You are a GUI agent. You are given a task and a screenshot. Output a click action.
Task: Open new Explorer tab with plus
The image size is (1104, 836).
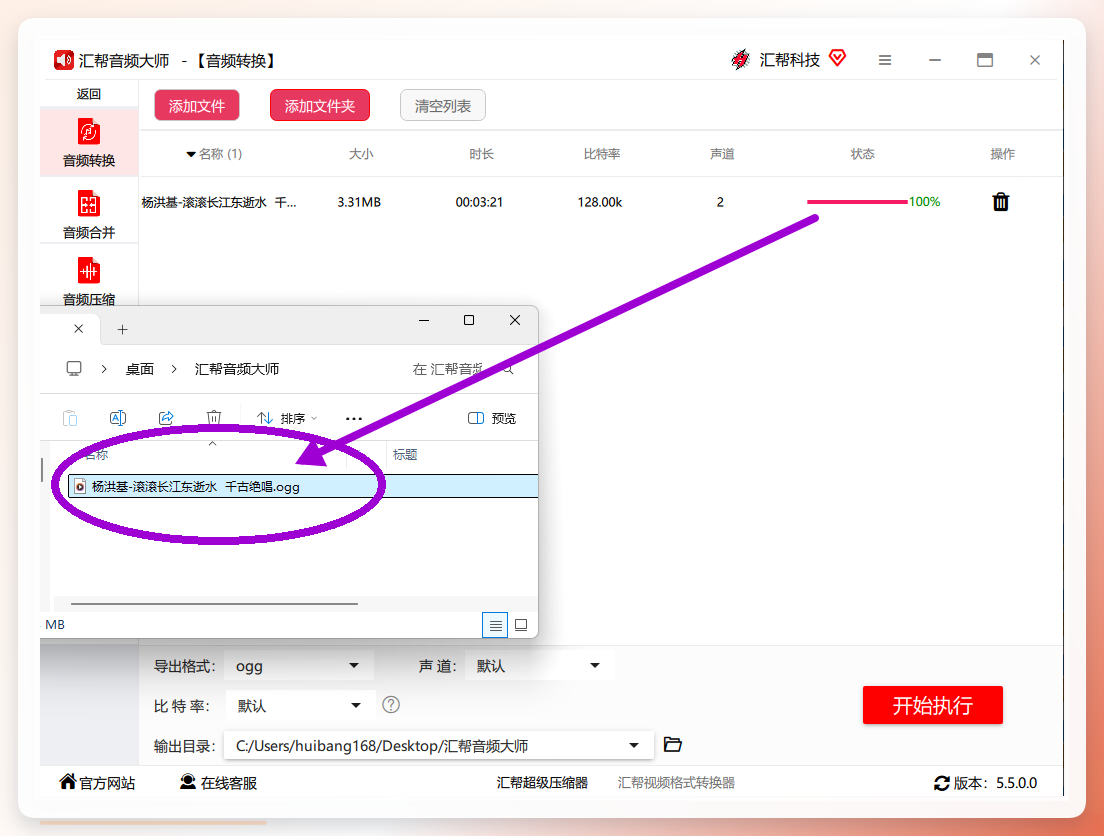click(x=123, y=330)
